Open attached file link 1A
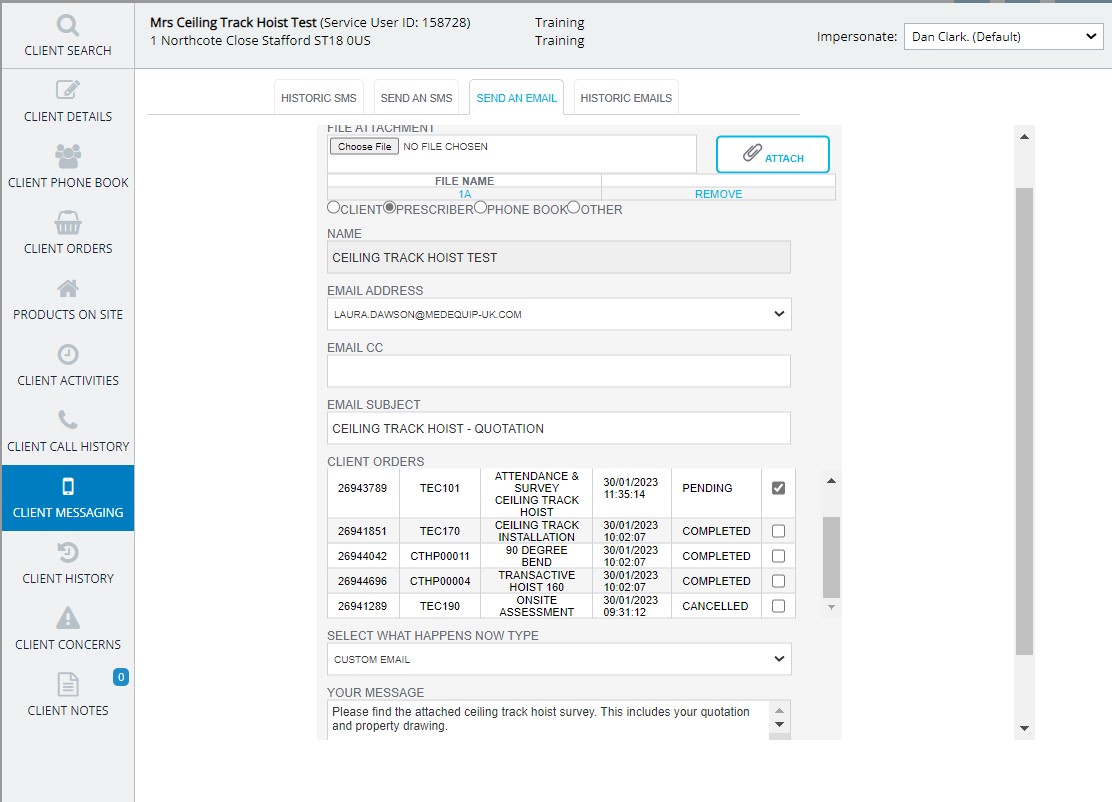Viewport: 1112px width, 802px height. coord(465,194)
